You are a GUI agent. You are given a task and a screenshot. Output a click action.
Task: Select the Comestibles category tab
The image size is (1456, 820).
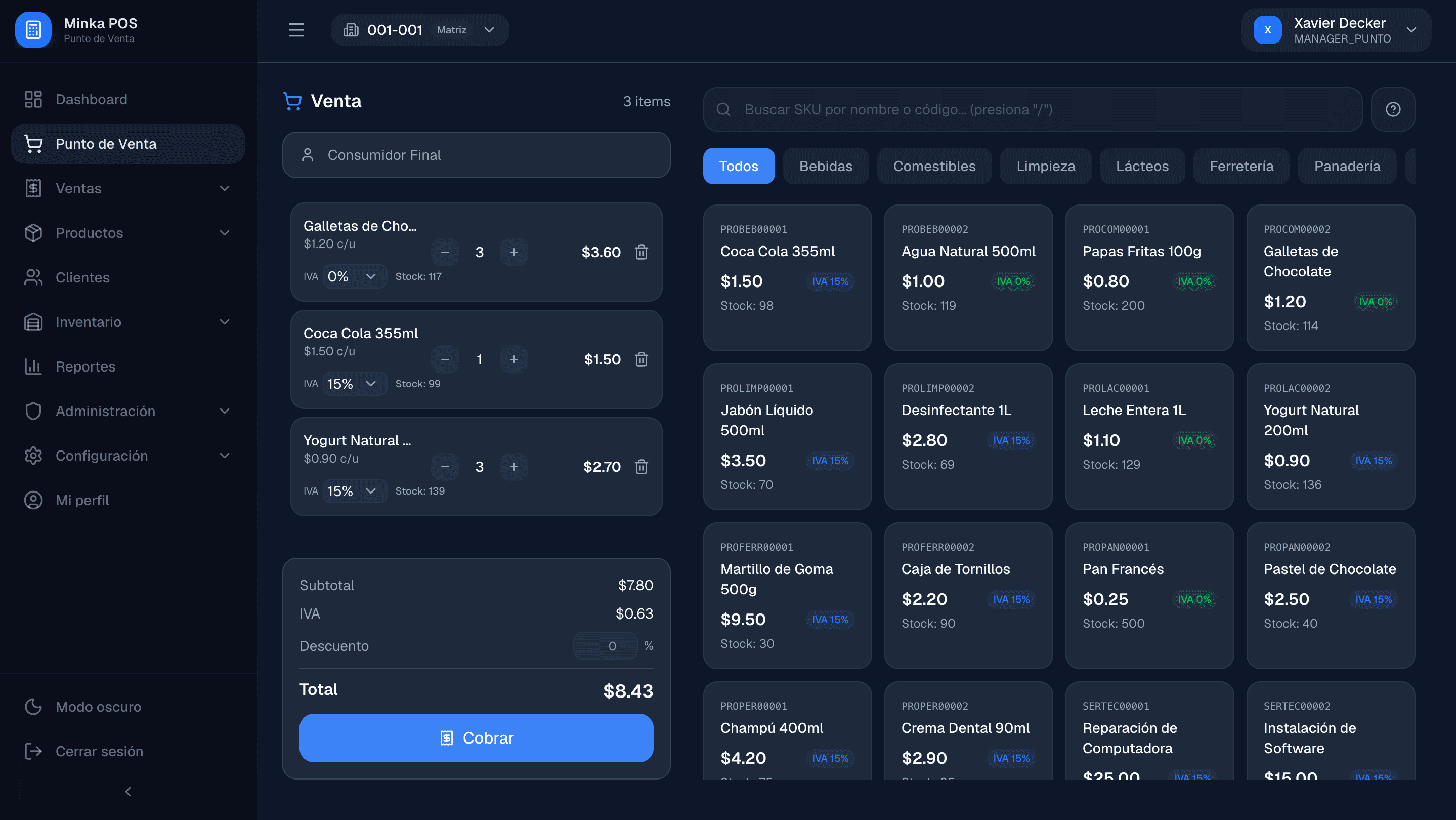click(x=934, y=166)
